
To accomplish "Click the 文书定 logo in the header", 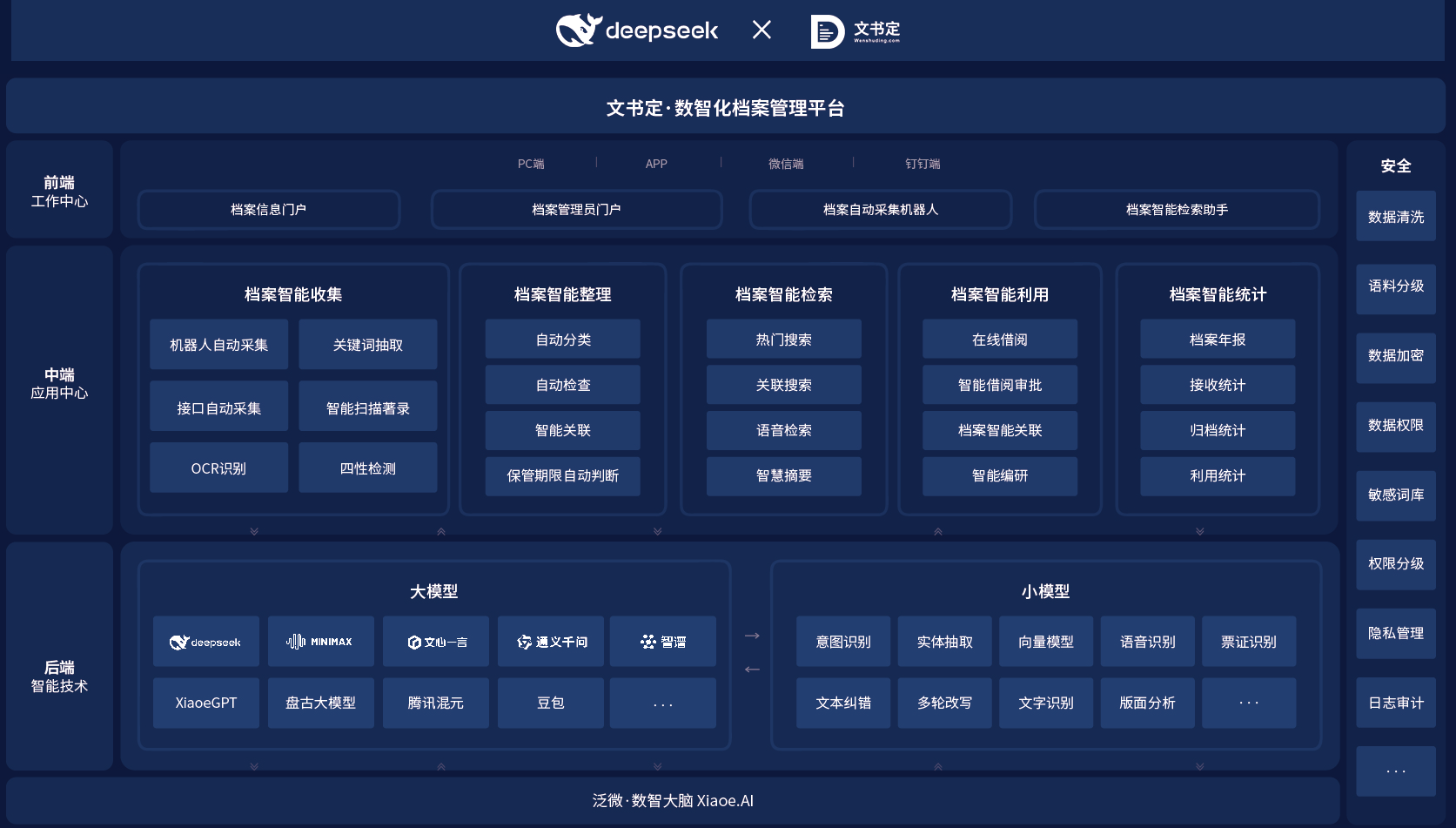I will coord(855,31).
